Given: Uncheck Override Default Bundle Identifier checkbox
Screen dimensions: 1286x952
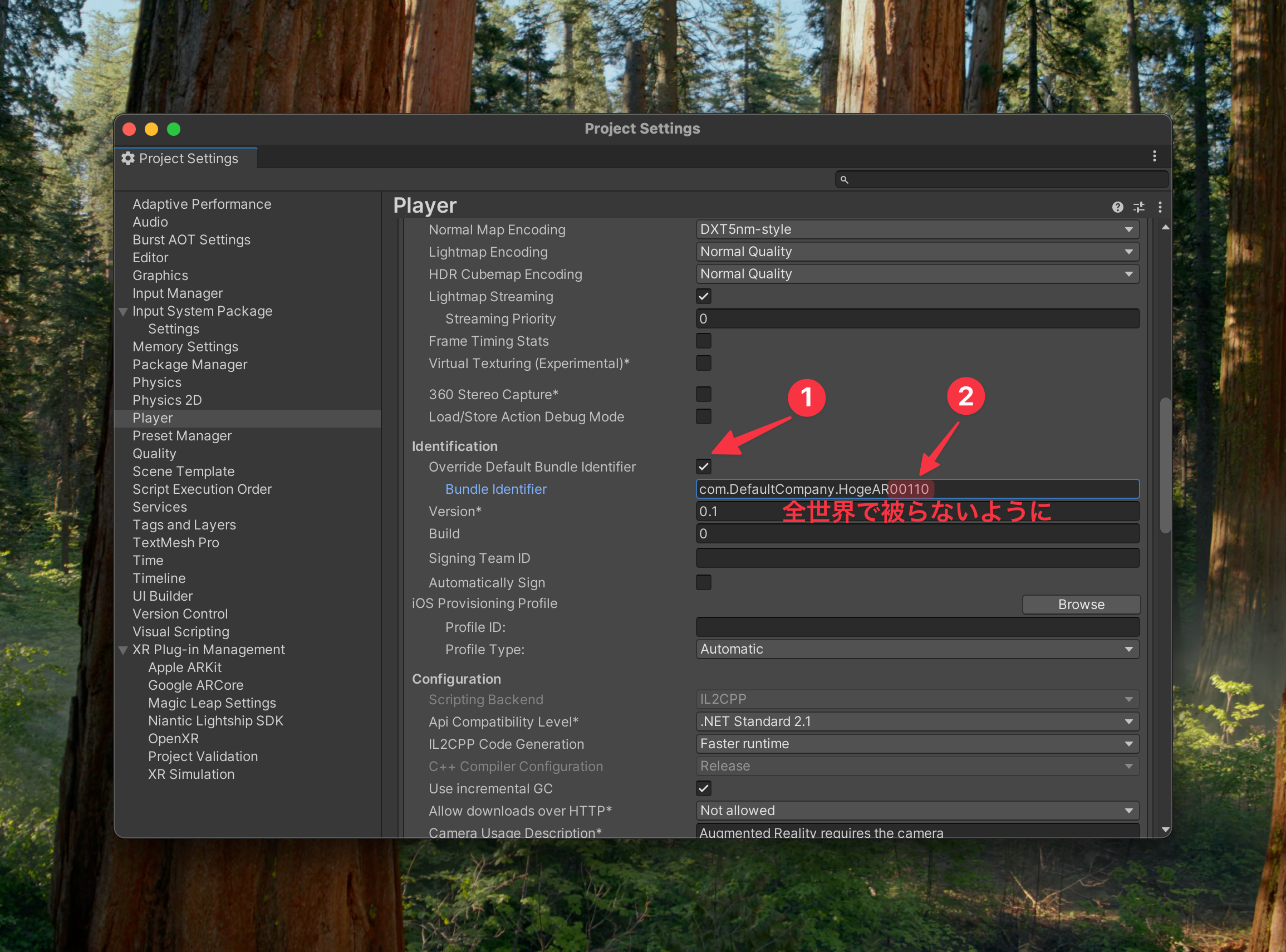Looking at the screenshot, I should click(x=704, y=467).
